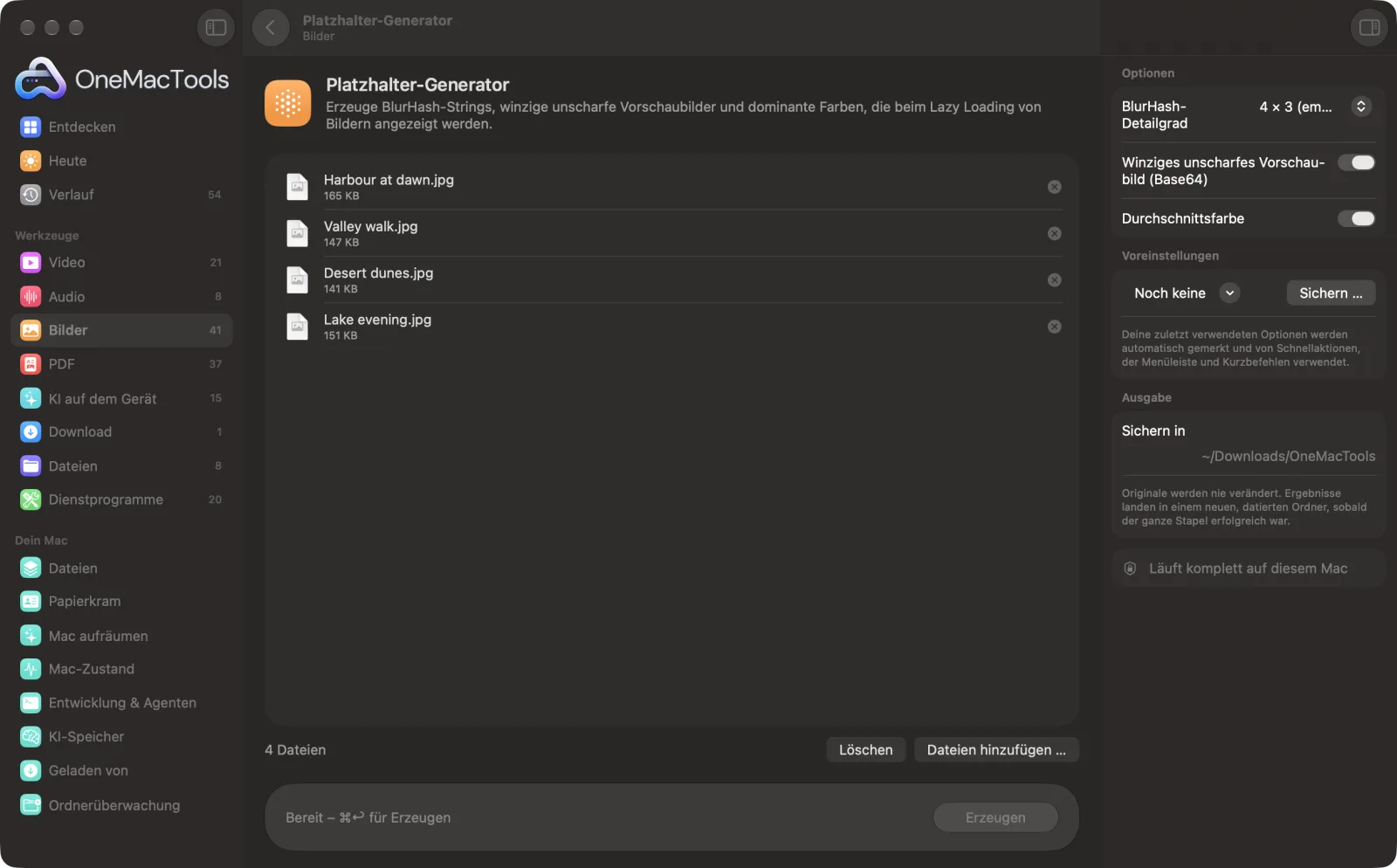Open Dateien under Werkzeuge
1397x868 pixels.
[121, 466]
